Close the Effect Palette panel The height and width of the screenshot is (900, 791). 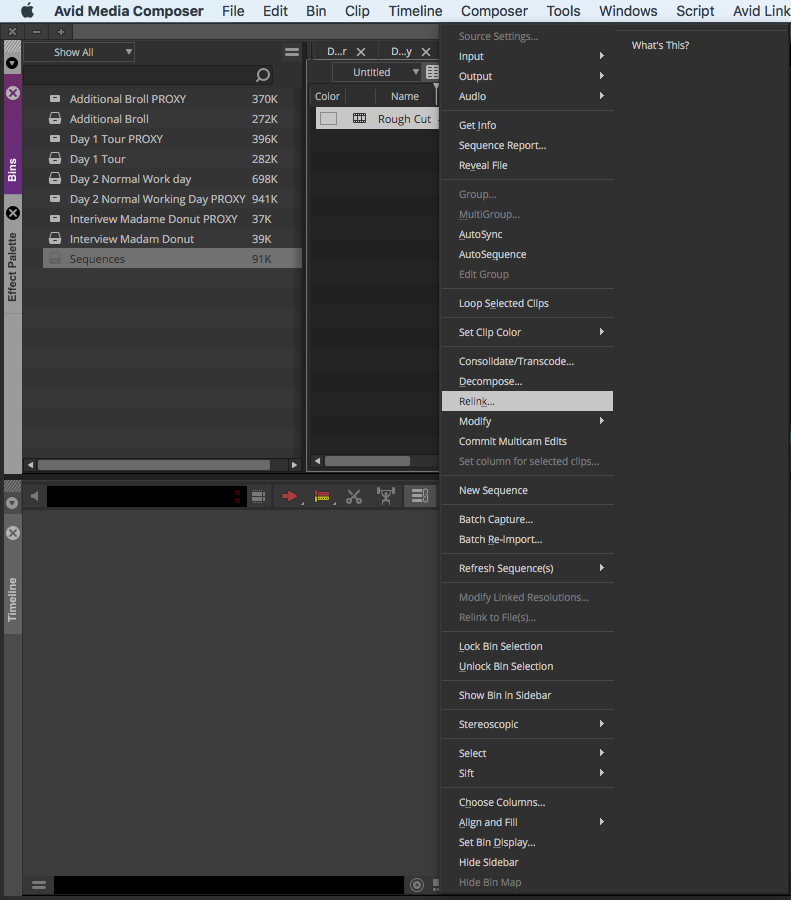coord(13,213)
